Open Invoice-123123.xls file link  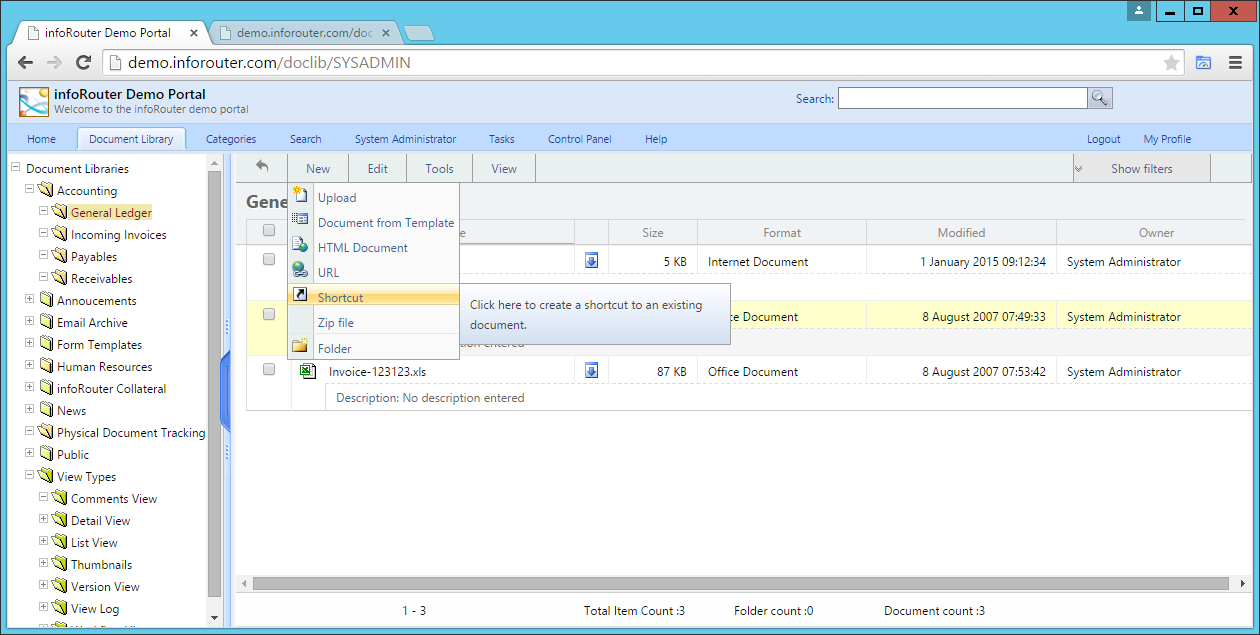[378, 372]
